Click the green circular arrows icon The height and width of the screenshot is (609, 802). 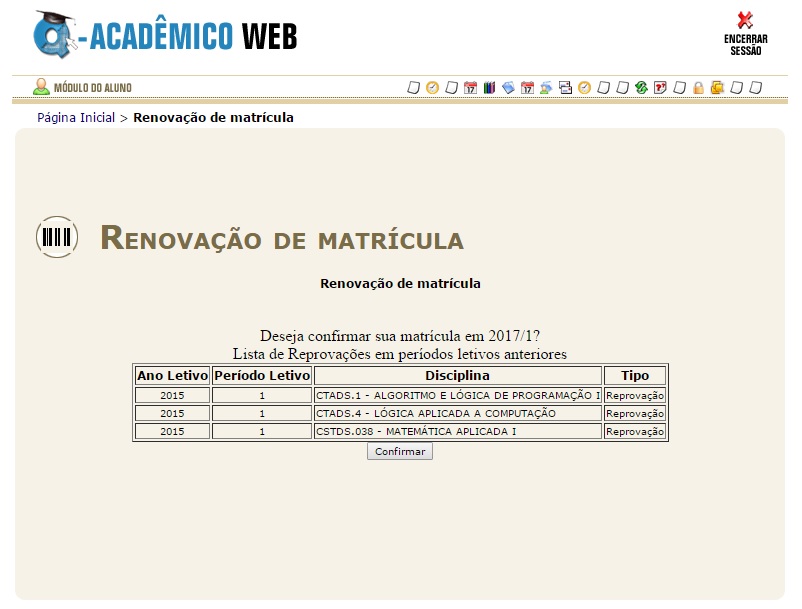pyautogui.click(x=641, y=88)
